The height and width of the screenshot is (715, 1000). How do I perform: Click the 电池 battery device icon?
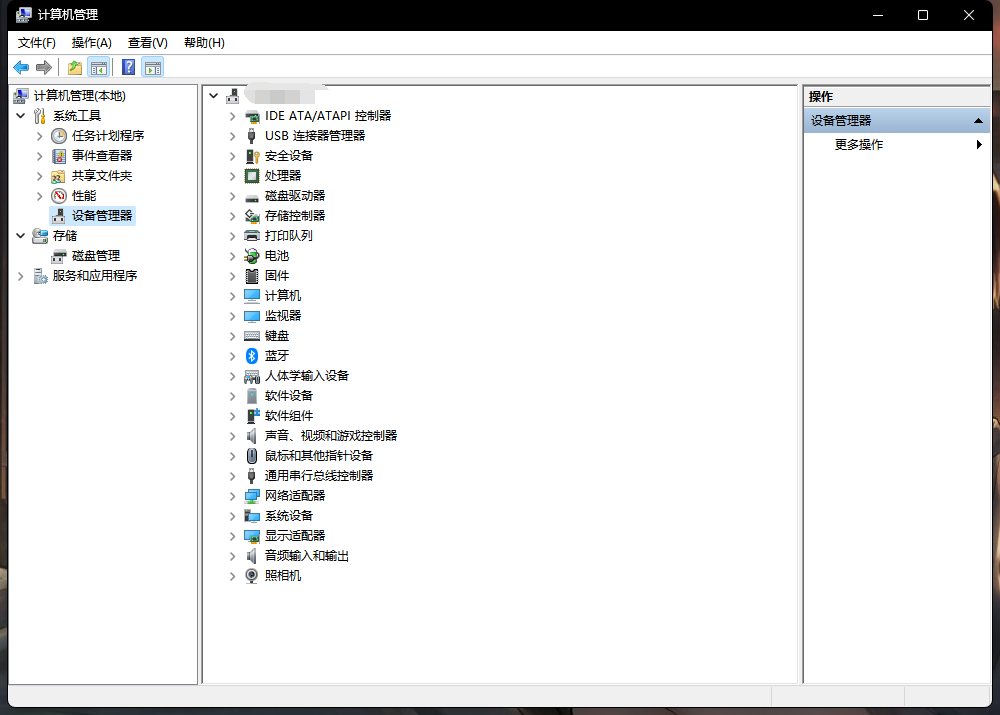pyautogui.click(x=252, y=256)
